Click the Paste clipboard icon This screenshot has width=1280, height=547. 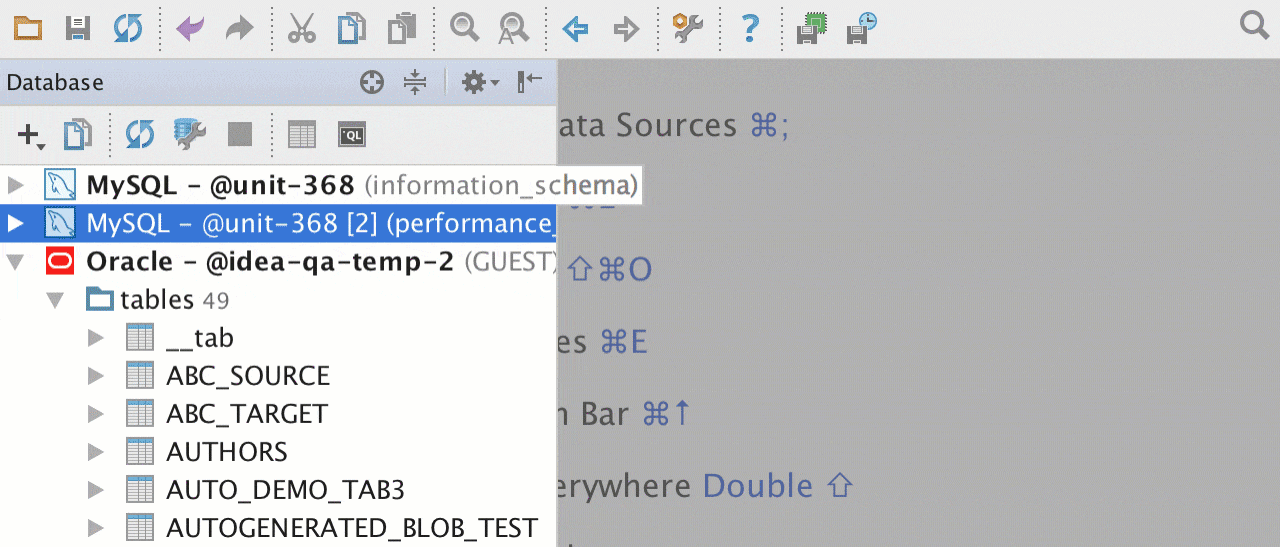402,28
